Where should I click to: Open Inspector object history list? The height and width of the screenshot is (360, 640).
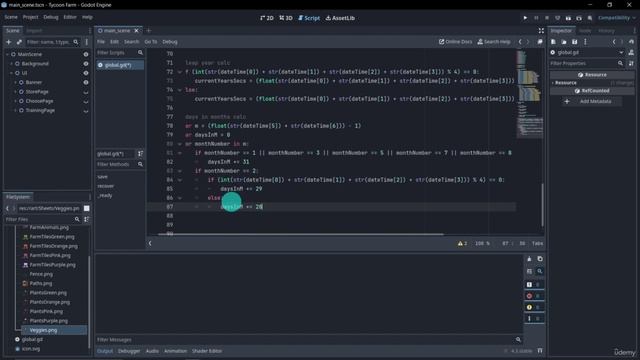pyautogui.click(x=631, y=42)
